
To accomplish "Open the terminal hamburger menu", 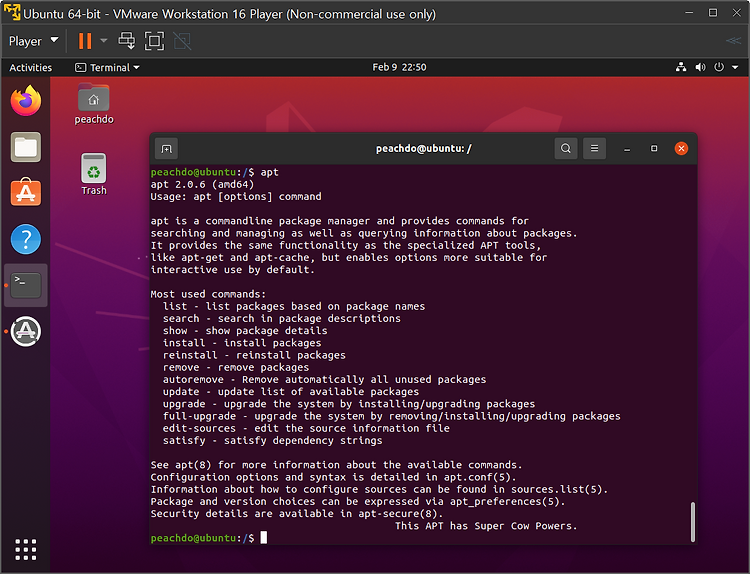I will [594, 148].
